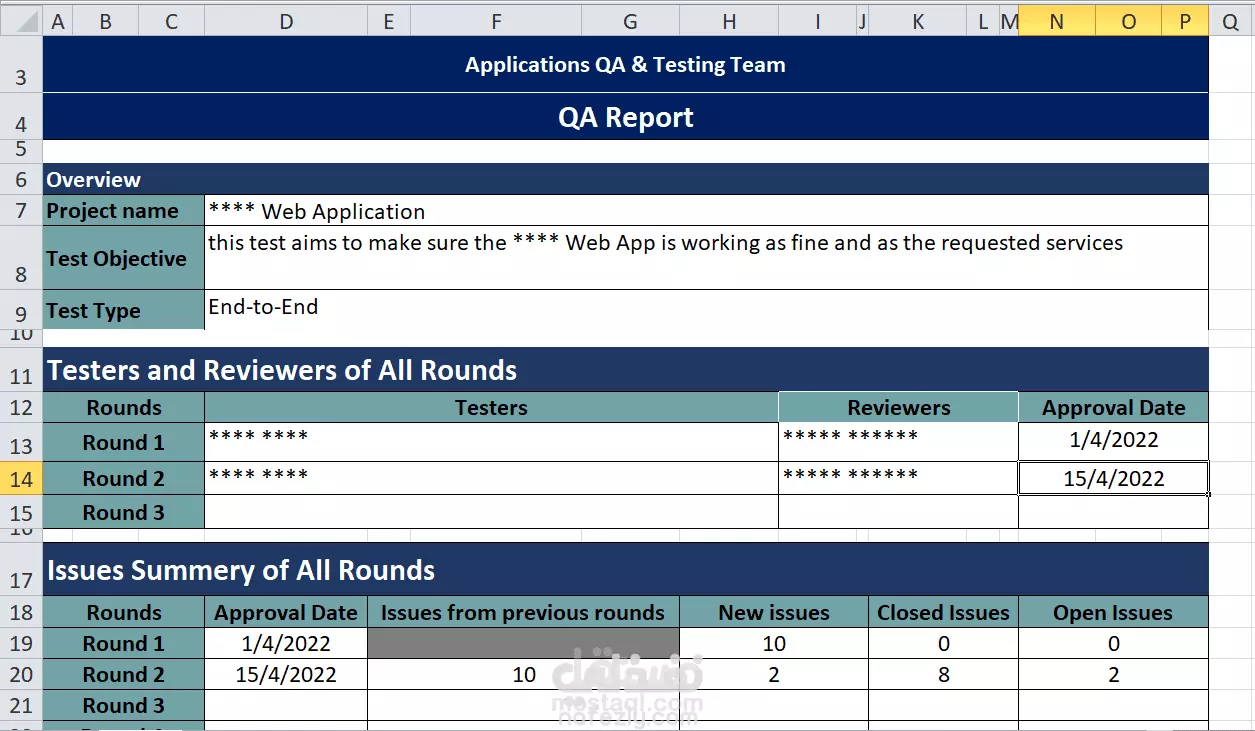
Task: Click column Q header
Action: (x=1230, y=21)
